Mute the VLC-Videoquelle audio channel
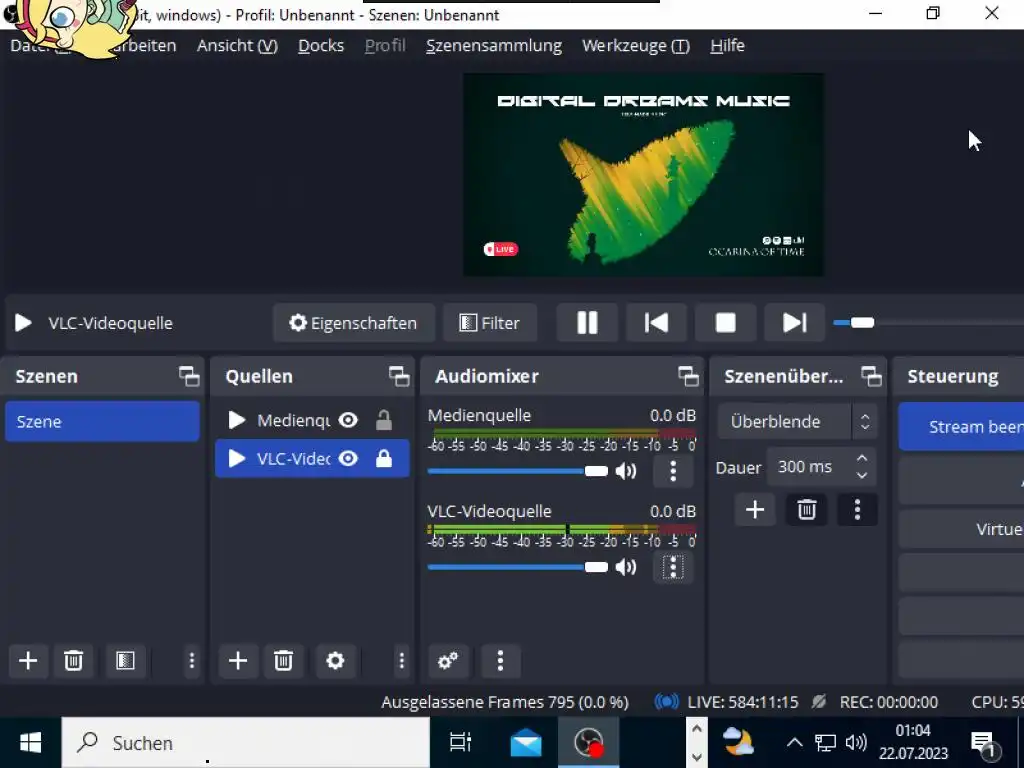 click(x=626, y=567)
